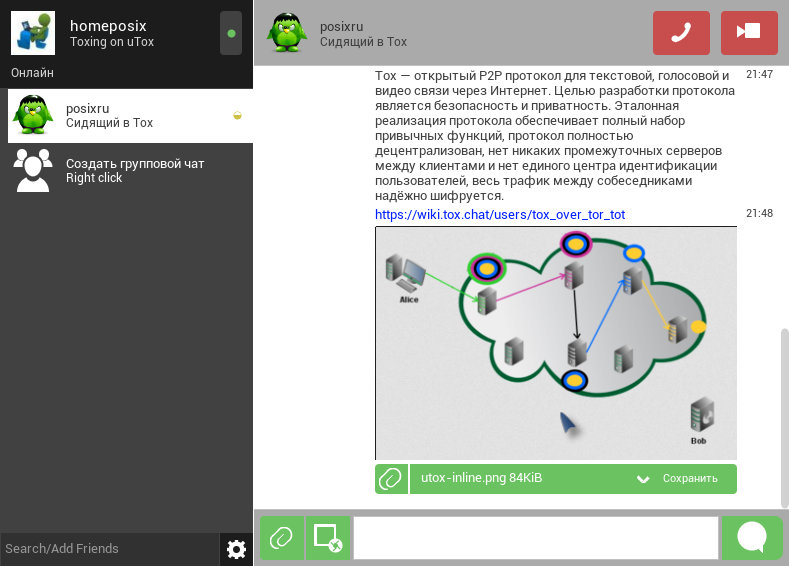789x566 pixels.
Task: Click Сохранить to save utox-inline.png
Action: pos(690,478)
